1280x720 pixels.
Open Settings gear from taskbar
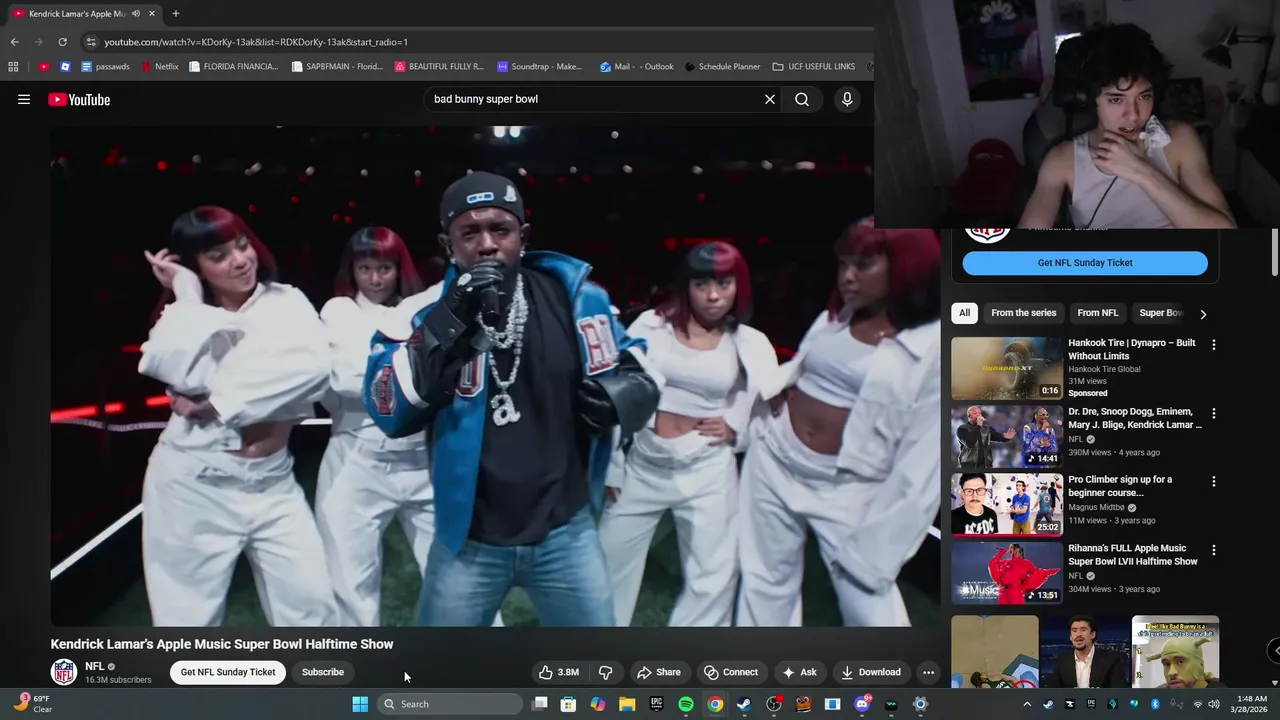pos(920,704)
